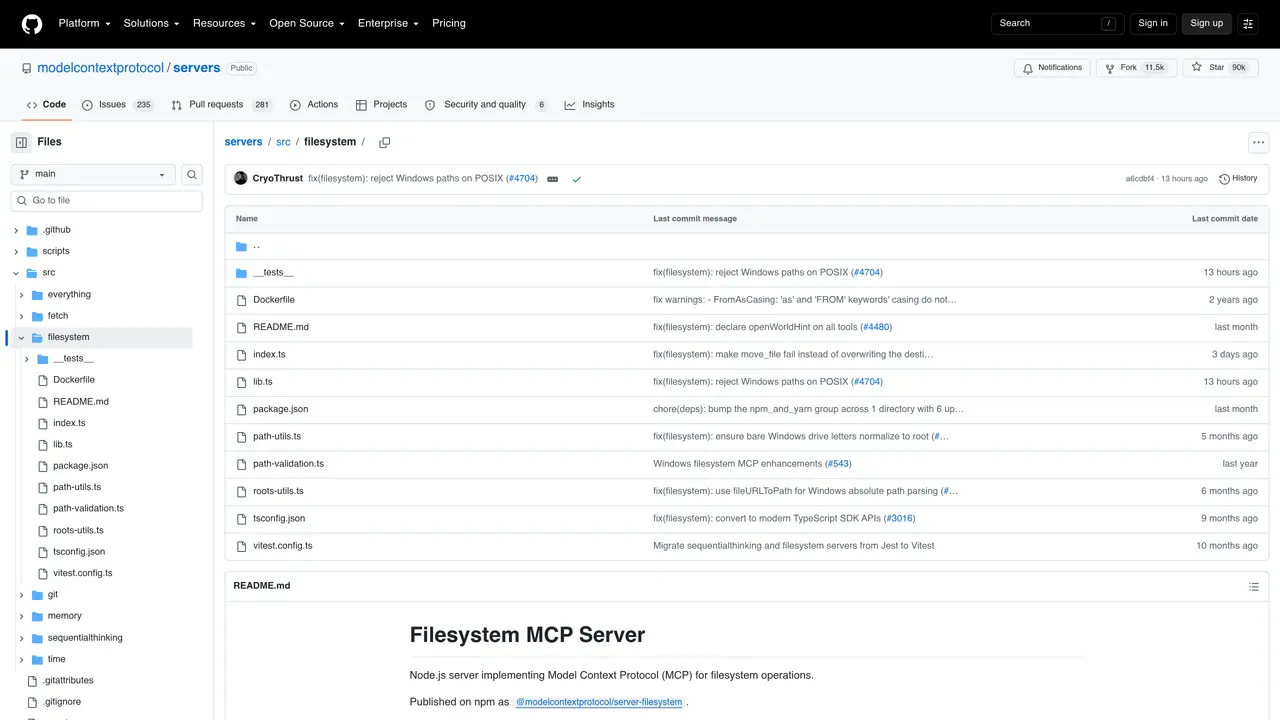Open the modelcontextprotocol owner link
1280x720 pixels.
tap(100, 68)
